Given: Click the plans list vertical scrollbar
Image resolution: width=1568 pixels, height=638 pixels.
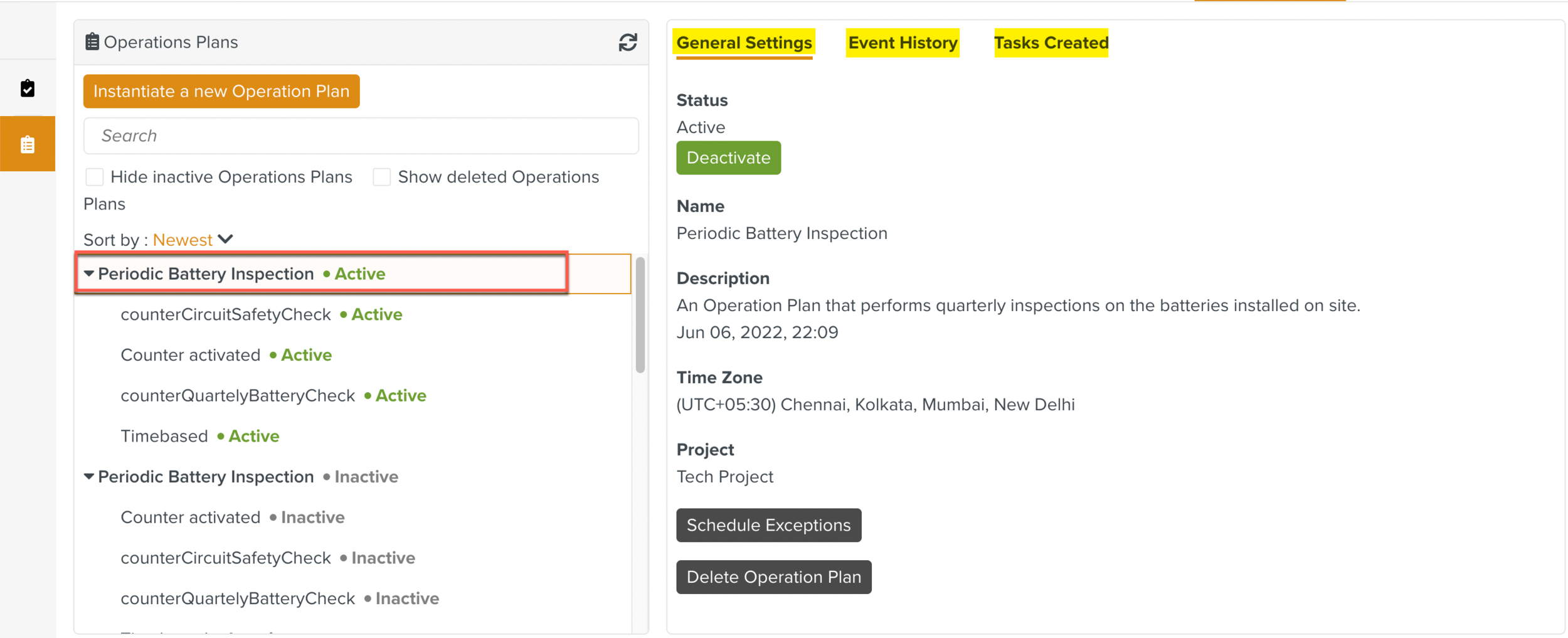Looking at the screenshot, I should (x=640, y=315).
